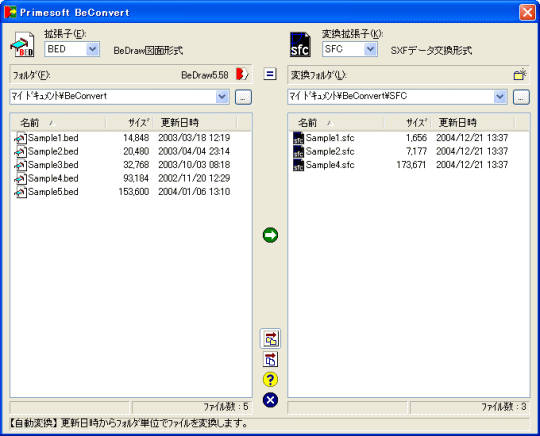Click the auto folder conversion icon
Image resolution: width=540 pixels, height=436 pixels.
(x=270, y=339)
